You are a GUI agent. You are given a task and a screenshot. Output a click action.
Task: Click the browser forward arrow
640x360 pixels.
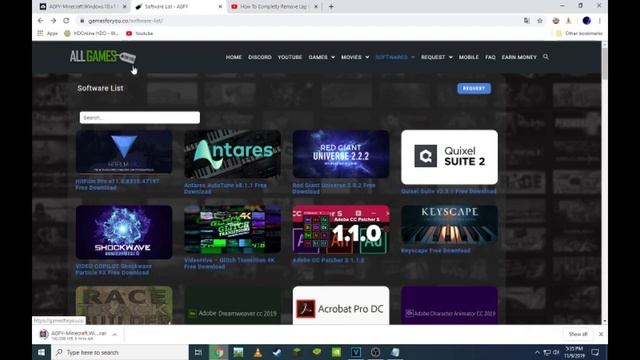point(53,21)
